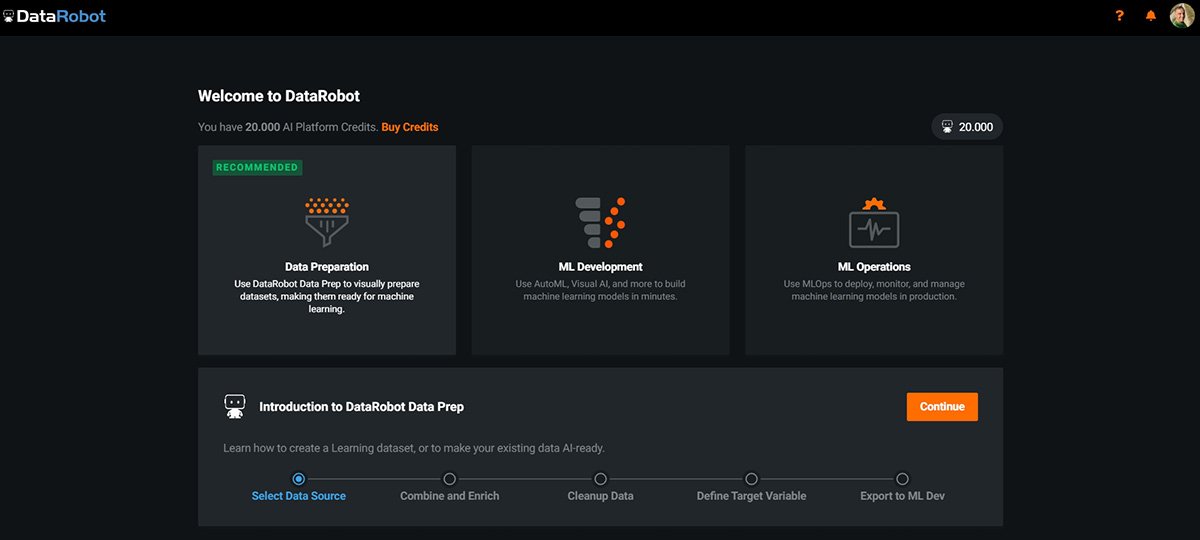Open the user profile avatar
The width and height of the screenshot is (1200, 540).
1182,16
